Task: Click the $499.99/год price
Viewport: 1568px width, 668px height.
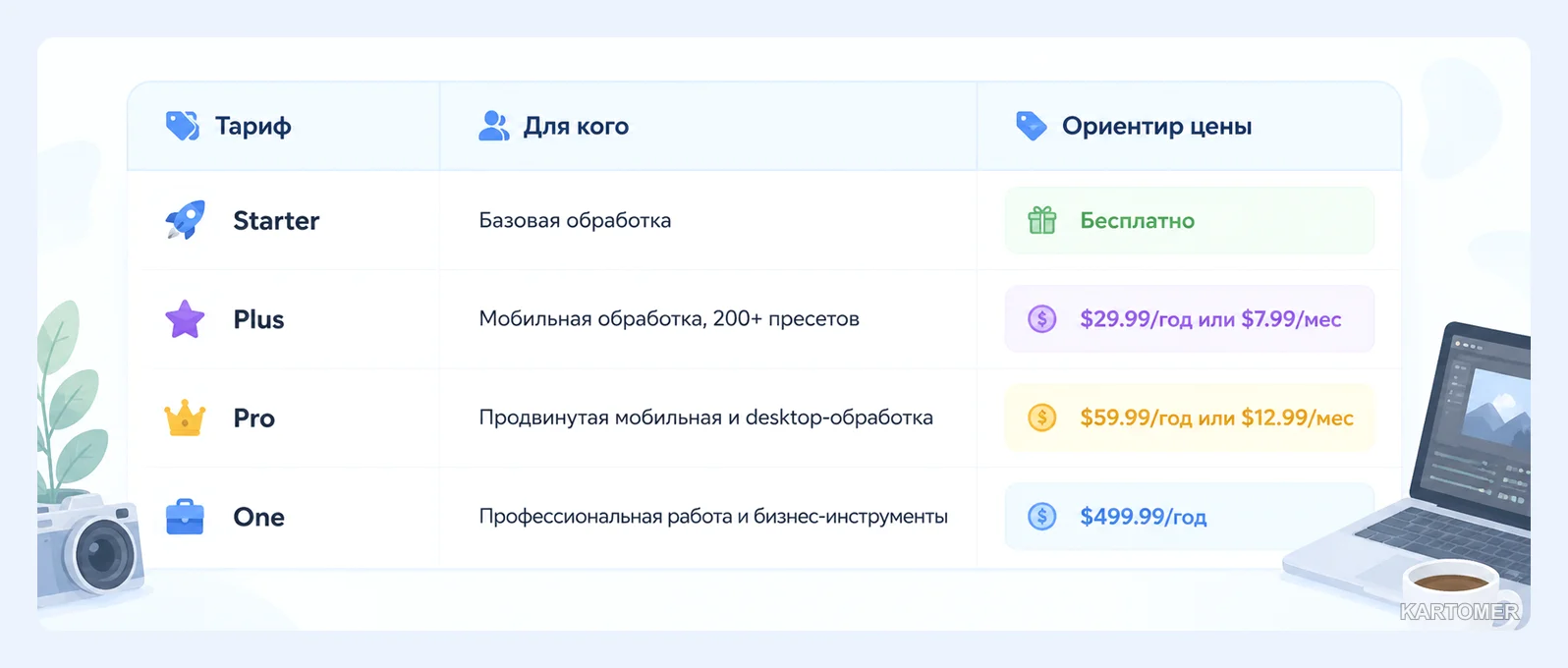Action: tap(1143, 517)
